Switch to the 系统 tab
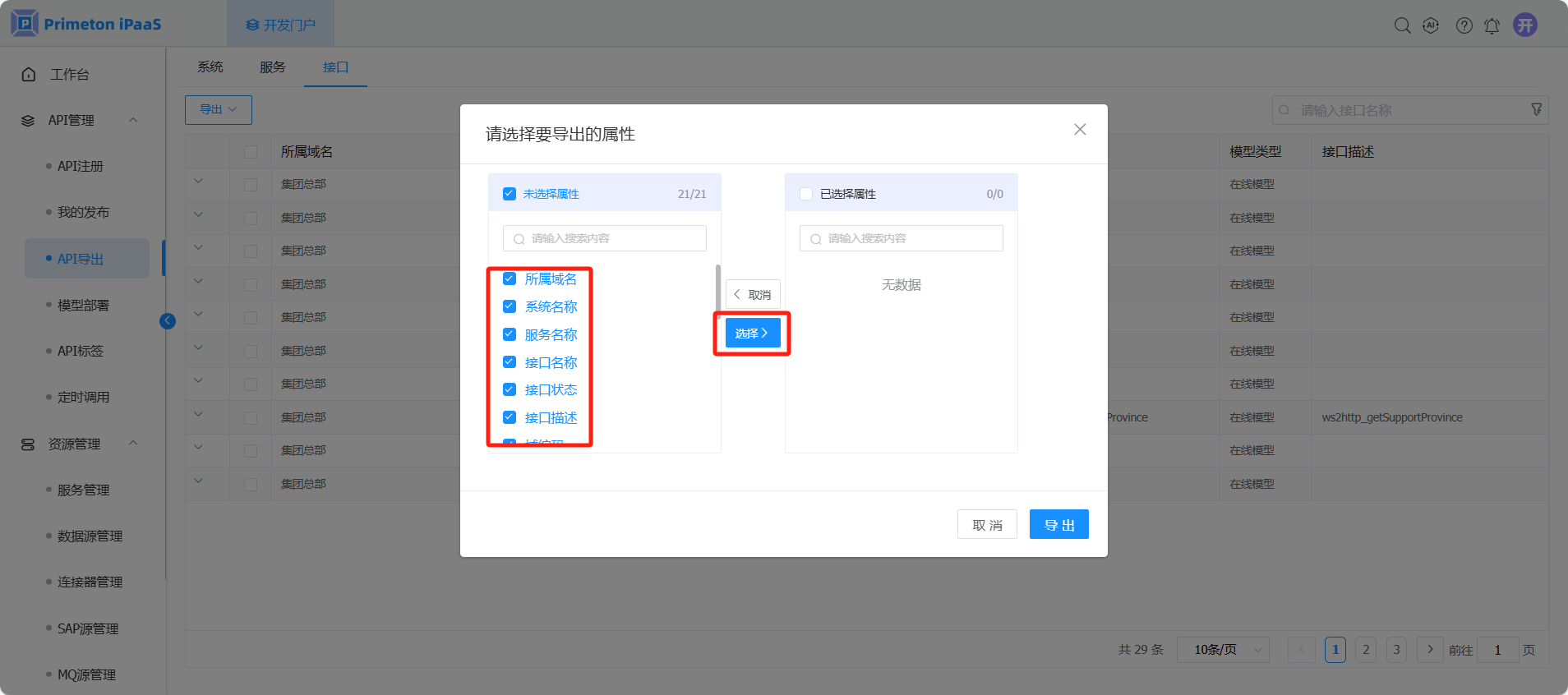 point(210,67)
